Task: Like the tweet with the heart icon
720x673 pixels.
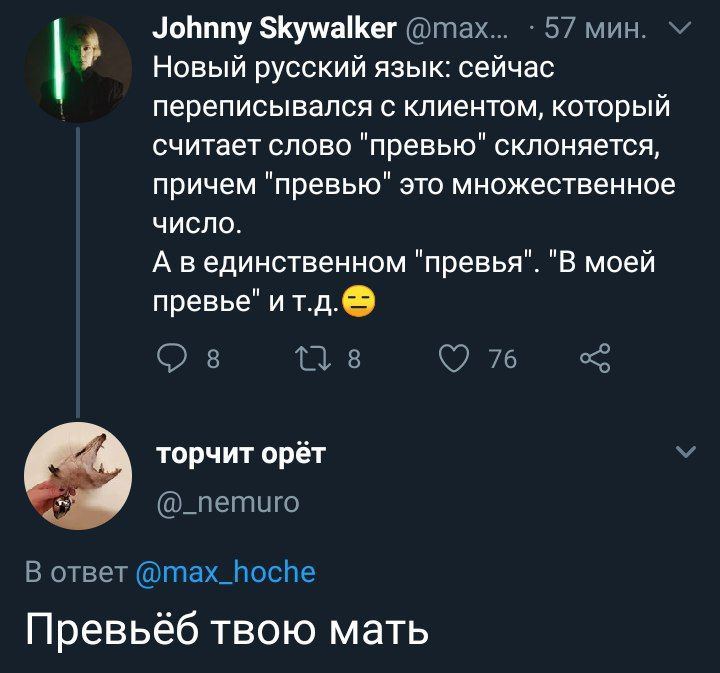Action: (x=458, y=358)
